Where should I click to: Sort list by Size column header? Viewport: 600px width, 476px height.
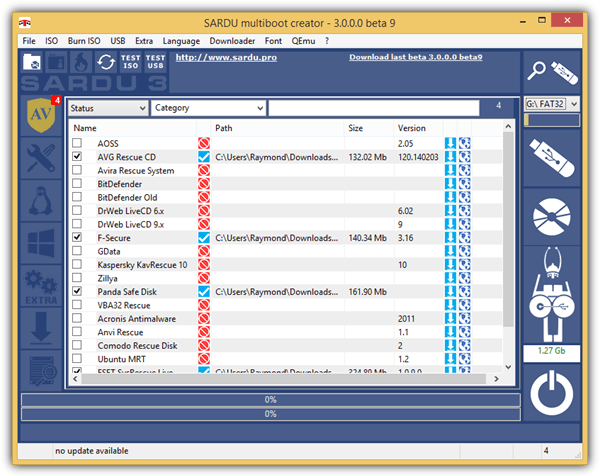369,128
